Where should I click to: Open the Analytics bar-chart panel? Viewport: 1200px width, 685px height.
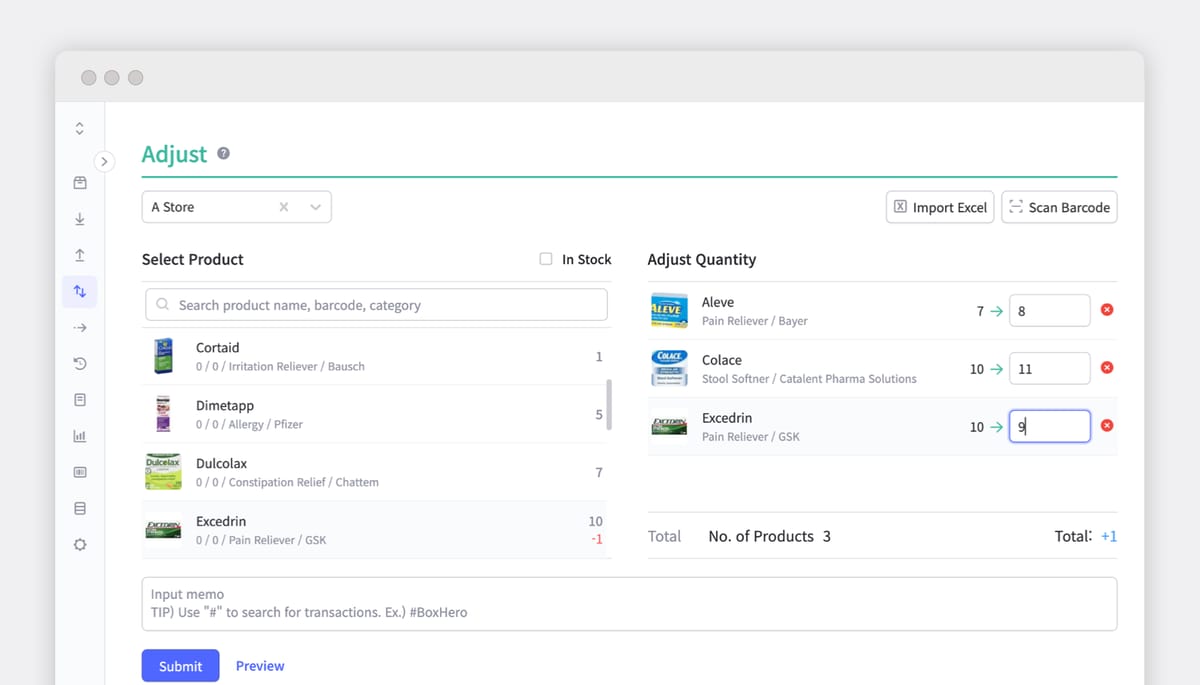(x=80, y=435)
